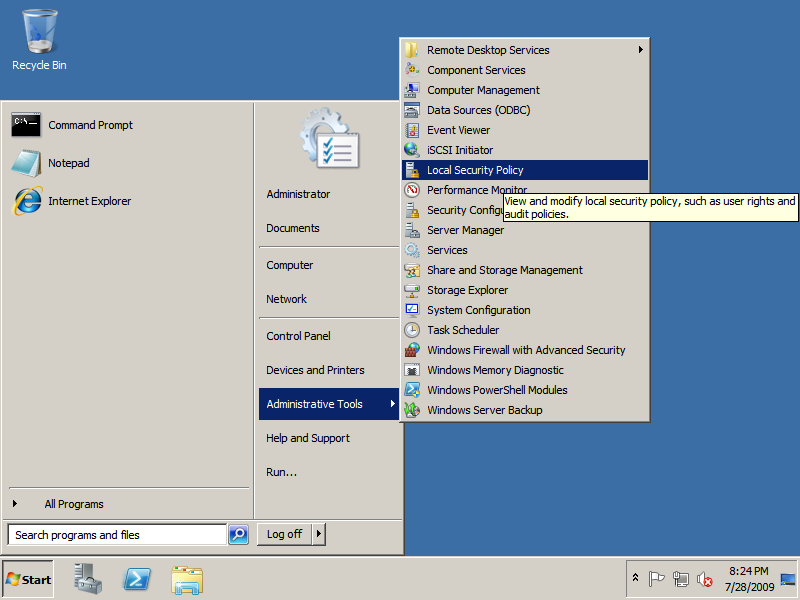Open Server Manager from the taskbar
The width and height of the screenshot is (800, 600).
point(88,579)
